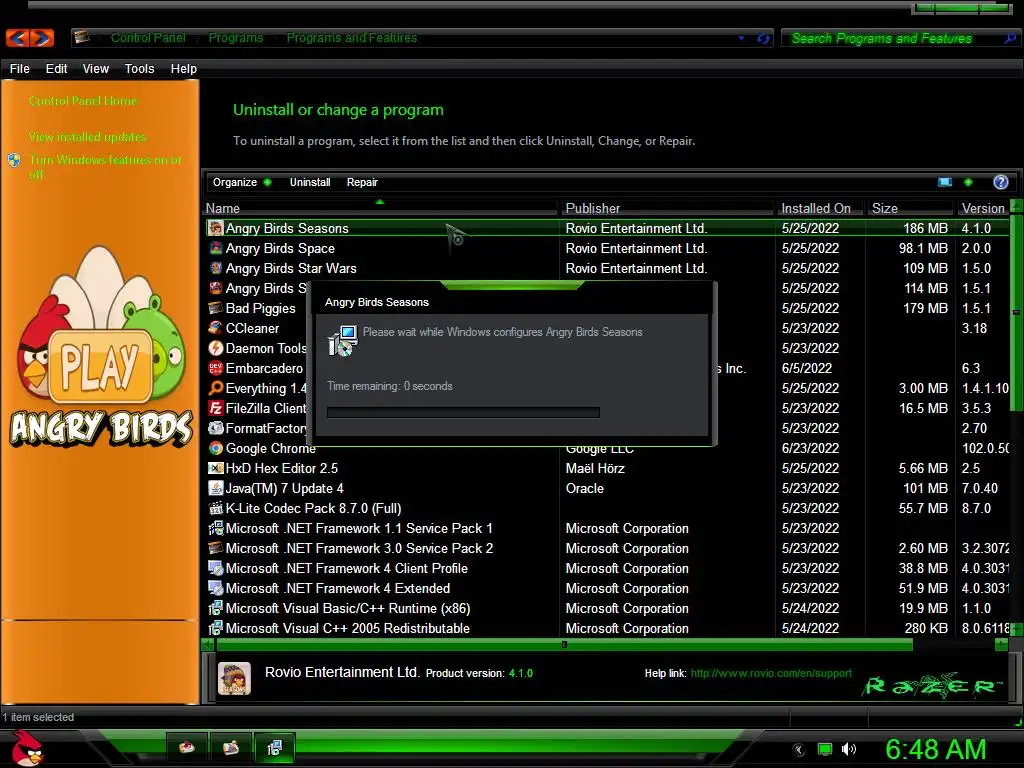Click the K-Lite Codec Pack icon
Image resolution: width=1024 pixels, height=768 pixels.
pyautogui.click(x=216, y=508)
